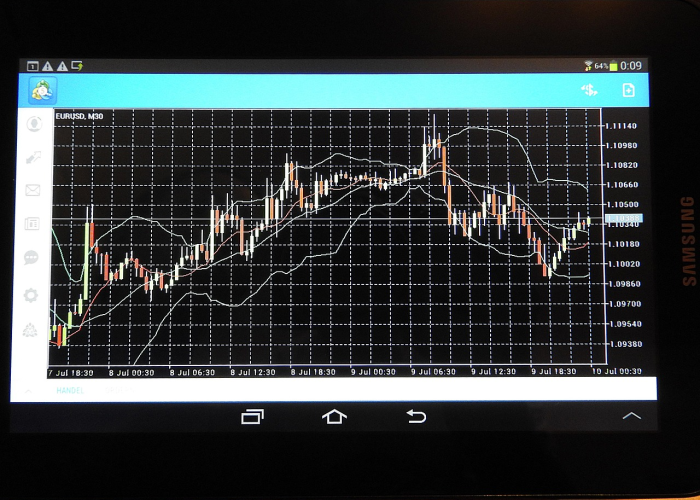Switch to the HANDEL tab
The height and width of the screenshot is (500, 700).
pyautogui.click(x=70, y=390)
